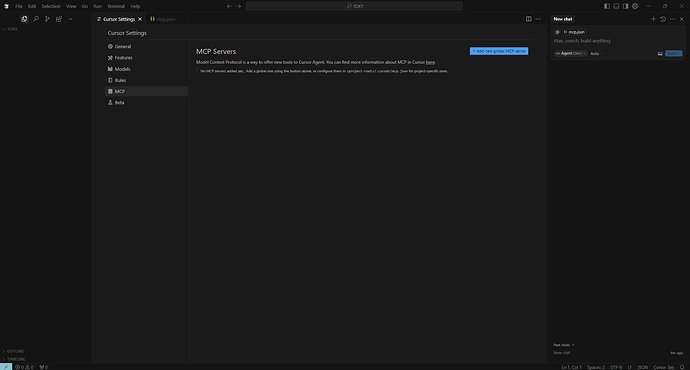This screenshot has height=370, width=690.
Task: Attach image icon in chat input
Action: tap(660, 54)
